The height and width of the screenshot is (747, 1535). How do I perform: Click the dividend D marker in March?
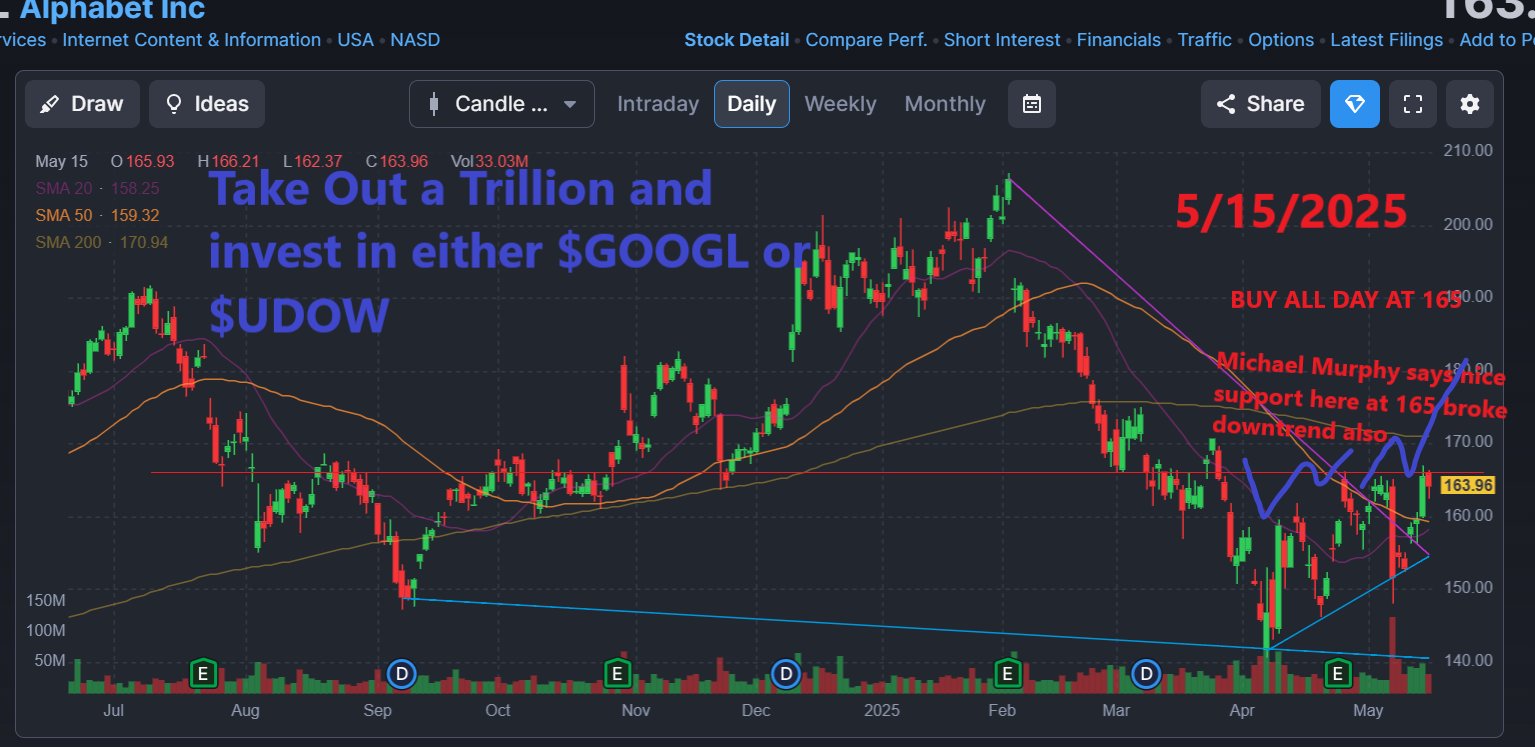click(1146, 674)
